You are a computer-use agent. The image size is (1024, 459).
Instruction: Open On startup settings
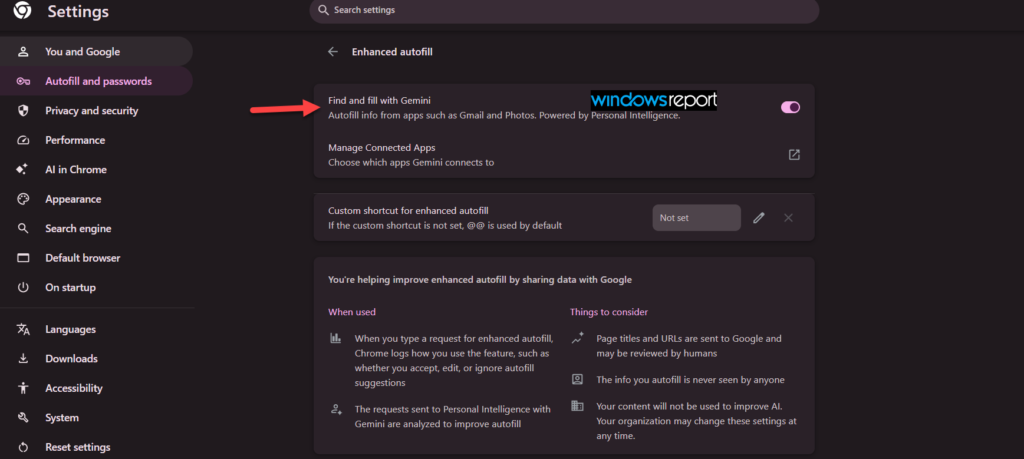[96, 287]
